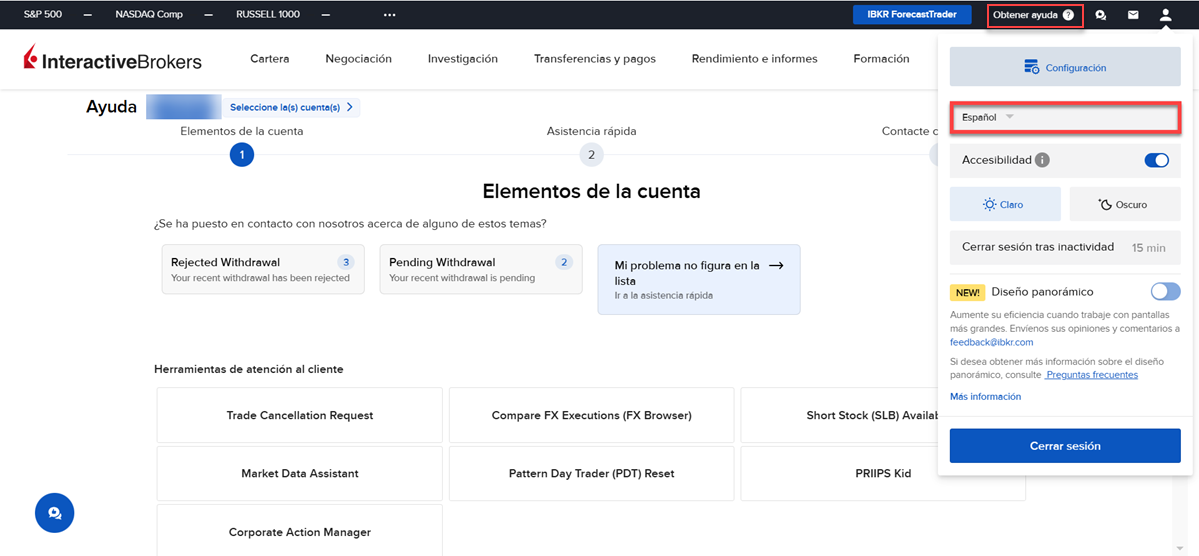
Task: Click the question mark help icon
Action: pos(1068,15)
